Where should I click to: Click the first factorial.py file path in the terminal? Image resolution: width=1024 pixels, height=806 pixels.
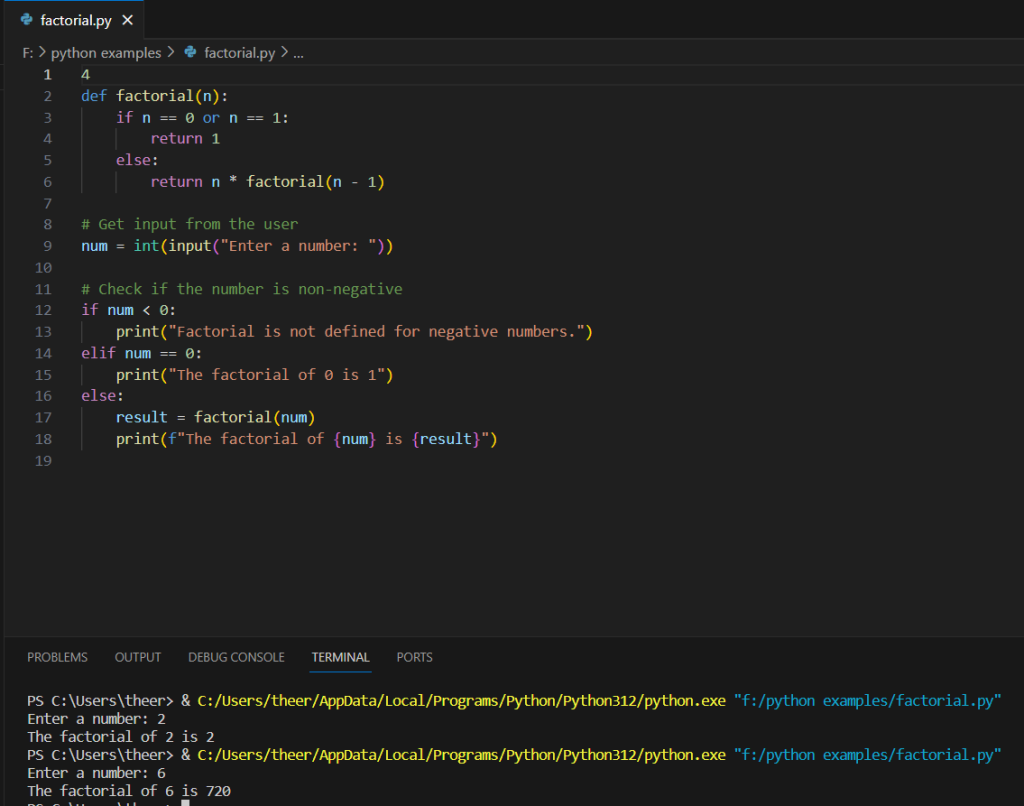pos(867,700)
